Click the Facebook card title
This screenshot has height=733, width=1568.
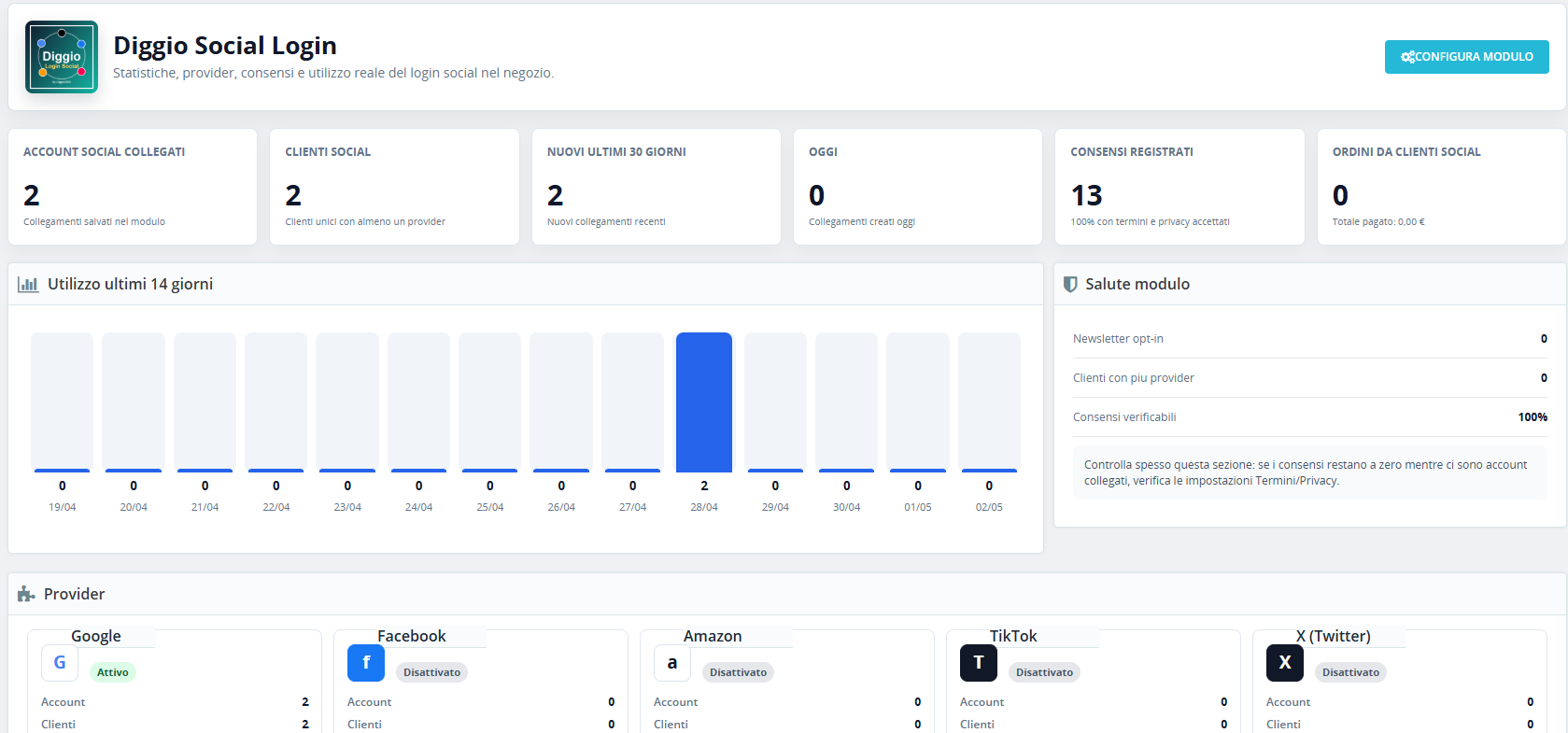(x=412, y=636)
